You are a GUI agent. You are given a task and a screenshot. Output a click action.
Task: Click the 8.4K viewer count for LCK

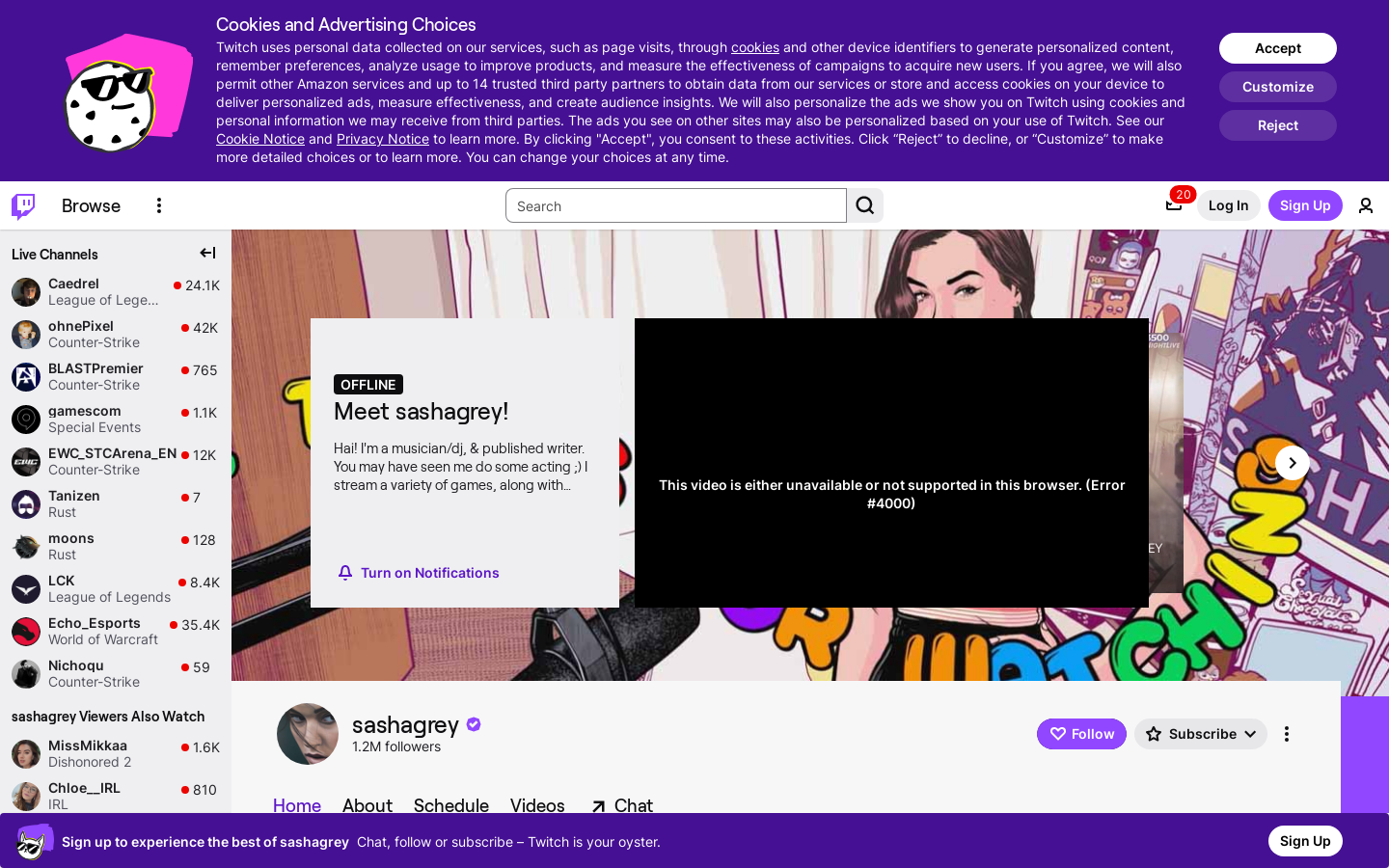(x=204, y=583)
